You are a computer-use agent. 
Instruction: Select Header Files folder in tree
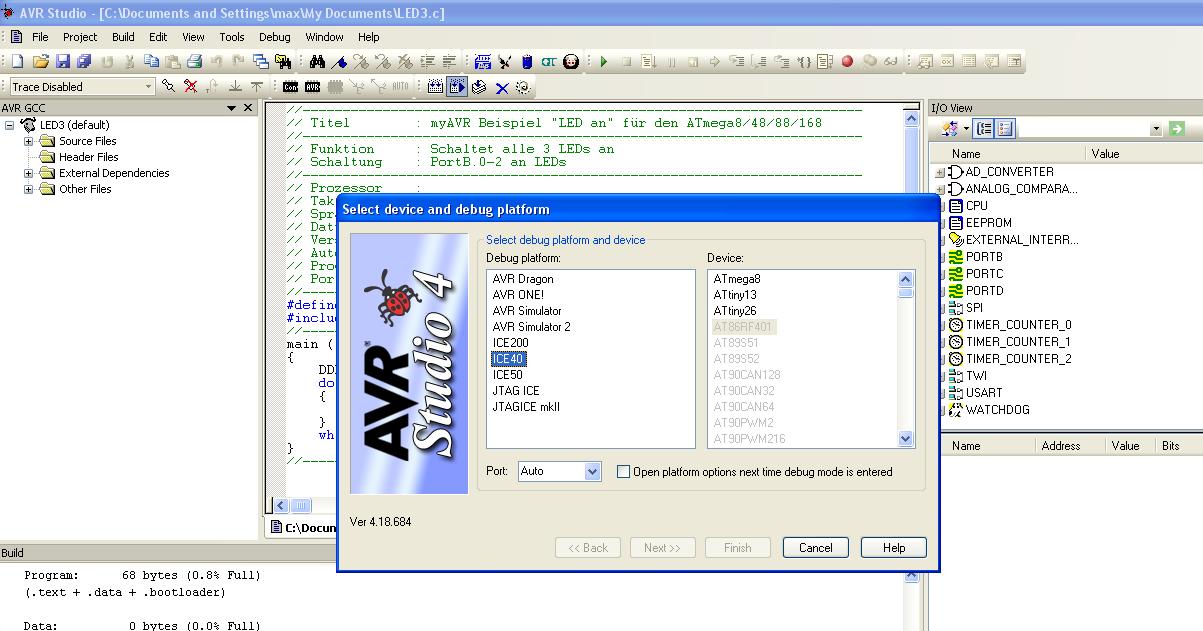(88, 157)
